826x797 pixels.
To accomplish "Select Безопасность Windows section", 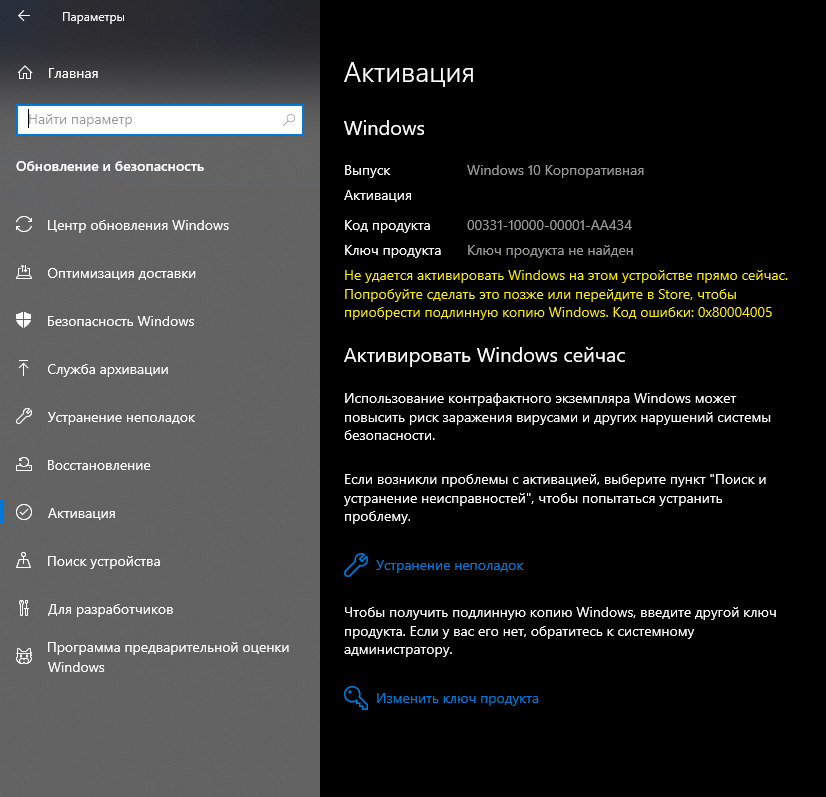I will 121,321.
